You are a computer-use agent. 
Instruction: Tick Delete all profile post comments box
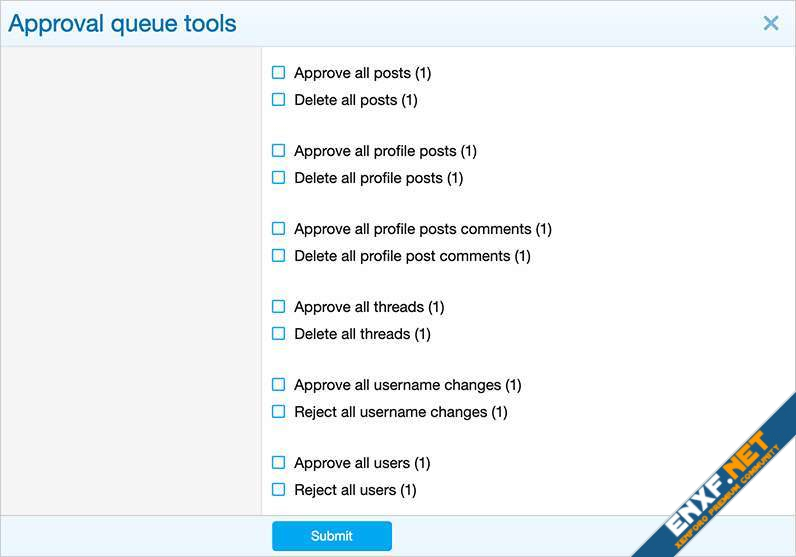279,256
